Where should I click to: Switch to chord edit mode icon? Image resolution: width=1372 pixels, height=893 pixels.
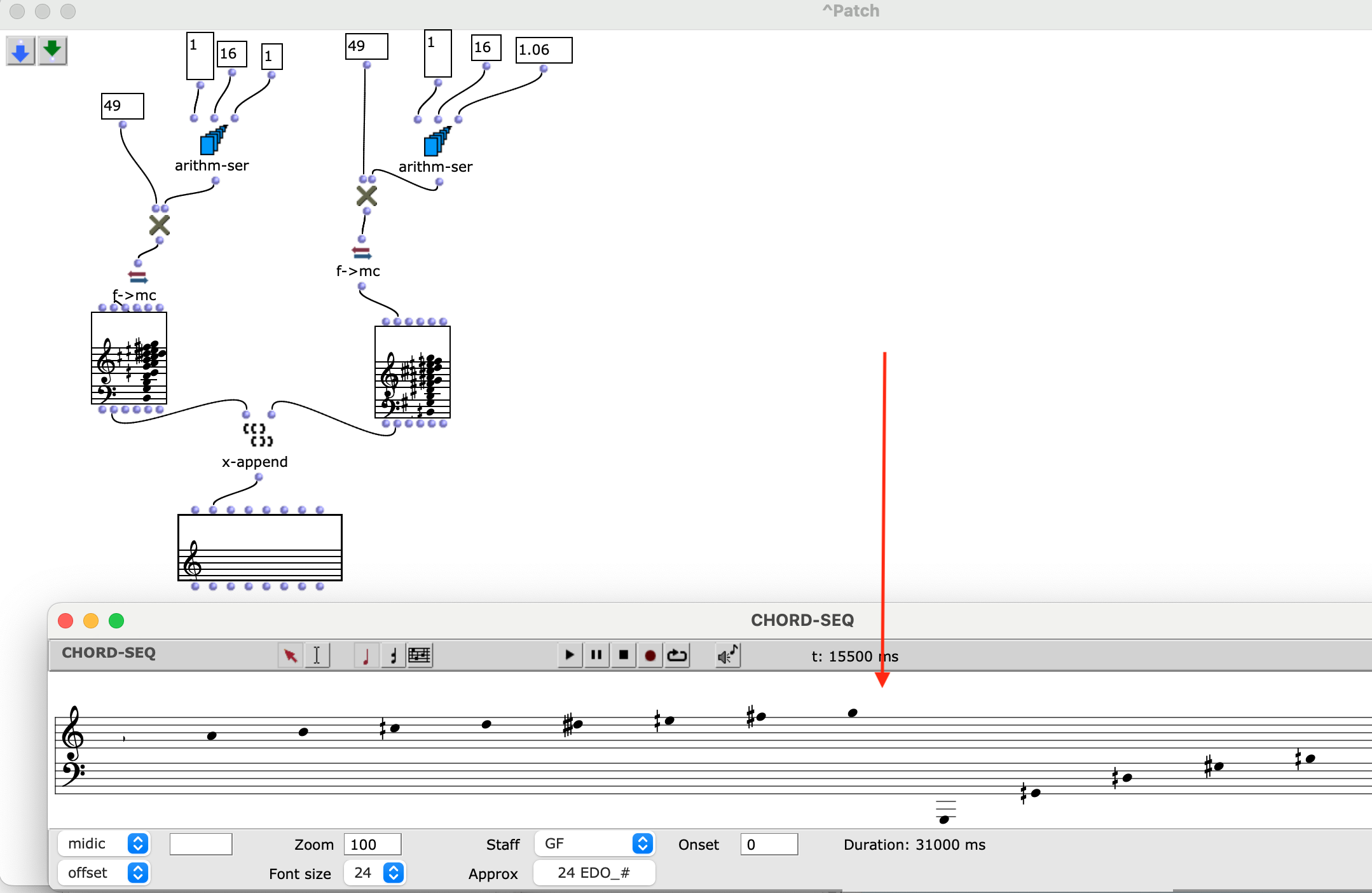393,656
